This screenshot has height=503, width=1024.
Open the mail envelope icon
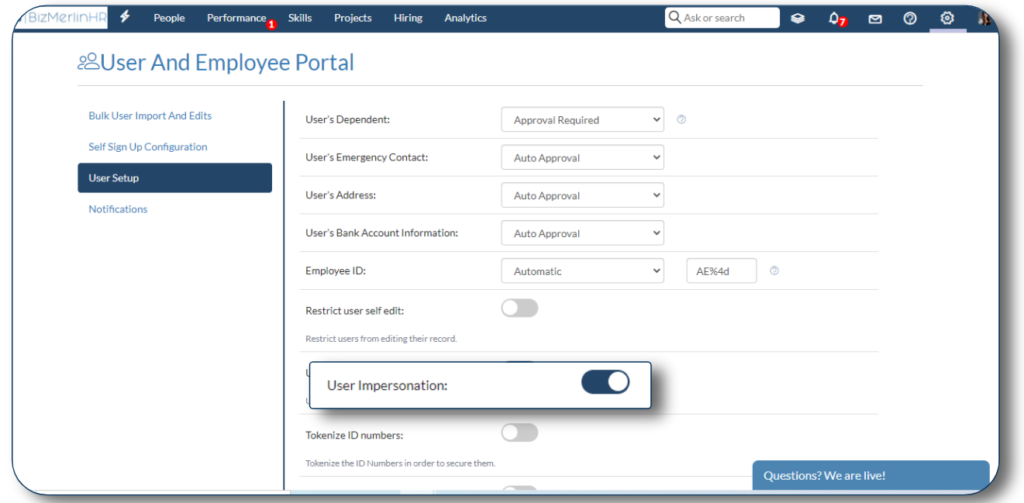(x=874, y=19)
